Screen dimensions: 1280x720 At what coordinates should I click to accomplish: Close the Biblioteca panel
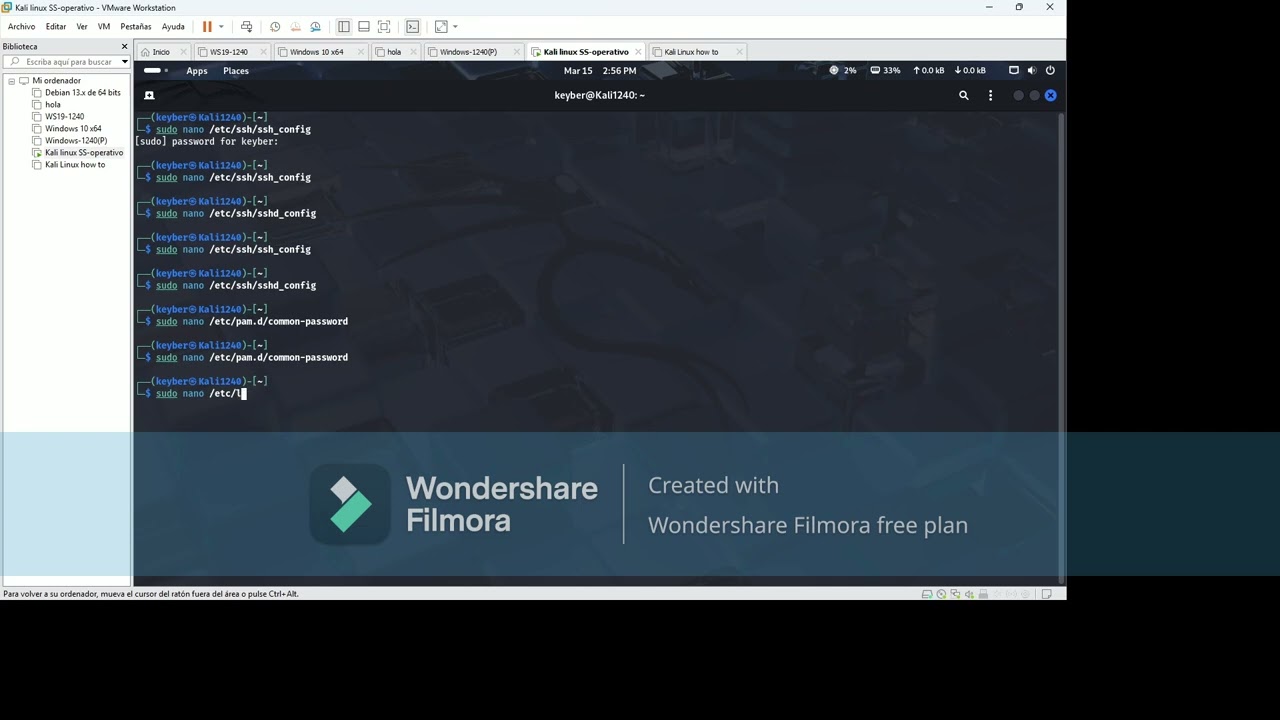click(124, 47)
